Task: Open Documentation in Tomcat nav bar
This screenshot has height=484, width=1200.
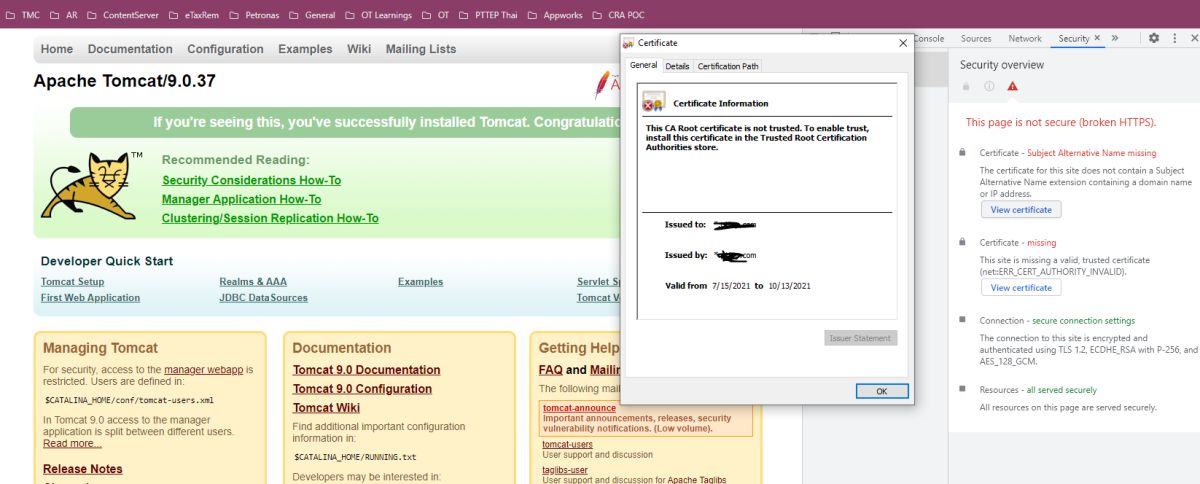Action: click(x=130, y=49)
